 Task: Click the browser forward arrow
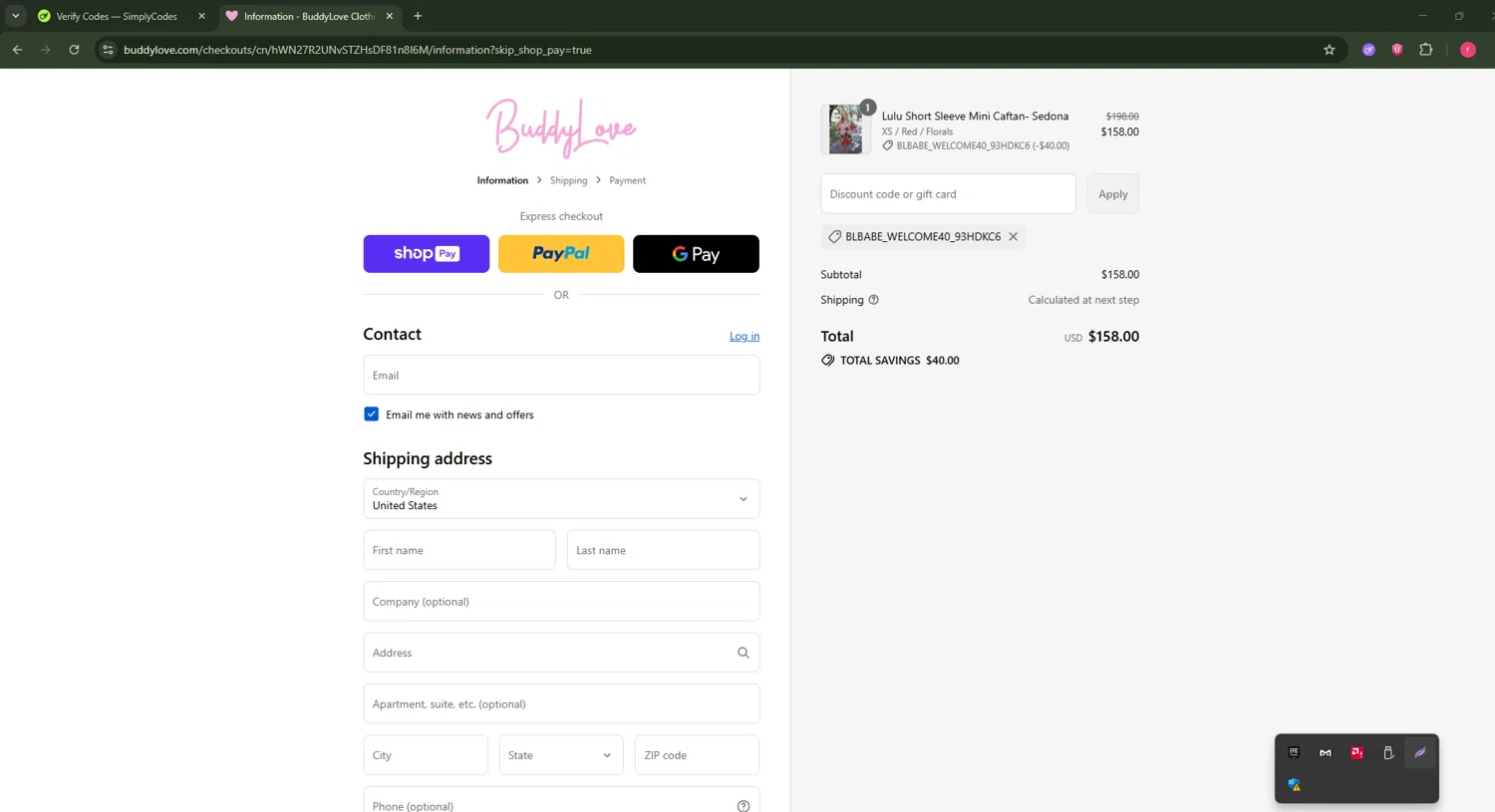pos(46,50)
